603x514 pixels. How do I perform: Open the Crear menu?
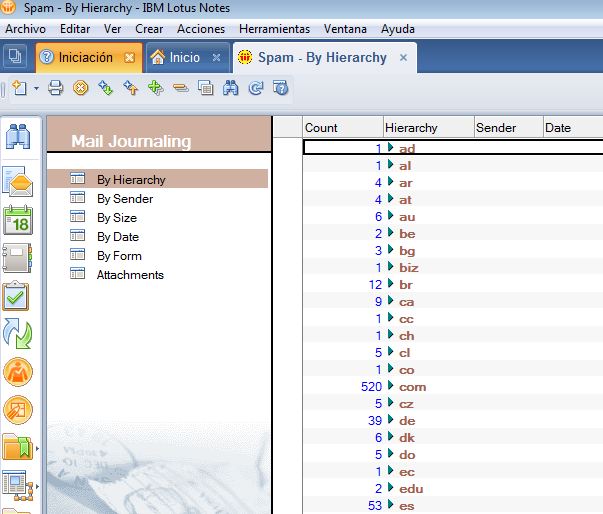point(149,29)
